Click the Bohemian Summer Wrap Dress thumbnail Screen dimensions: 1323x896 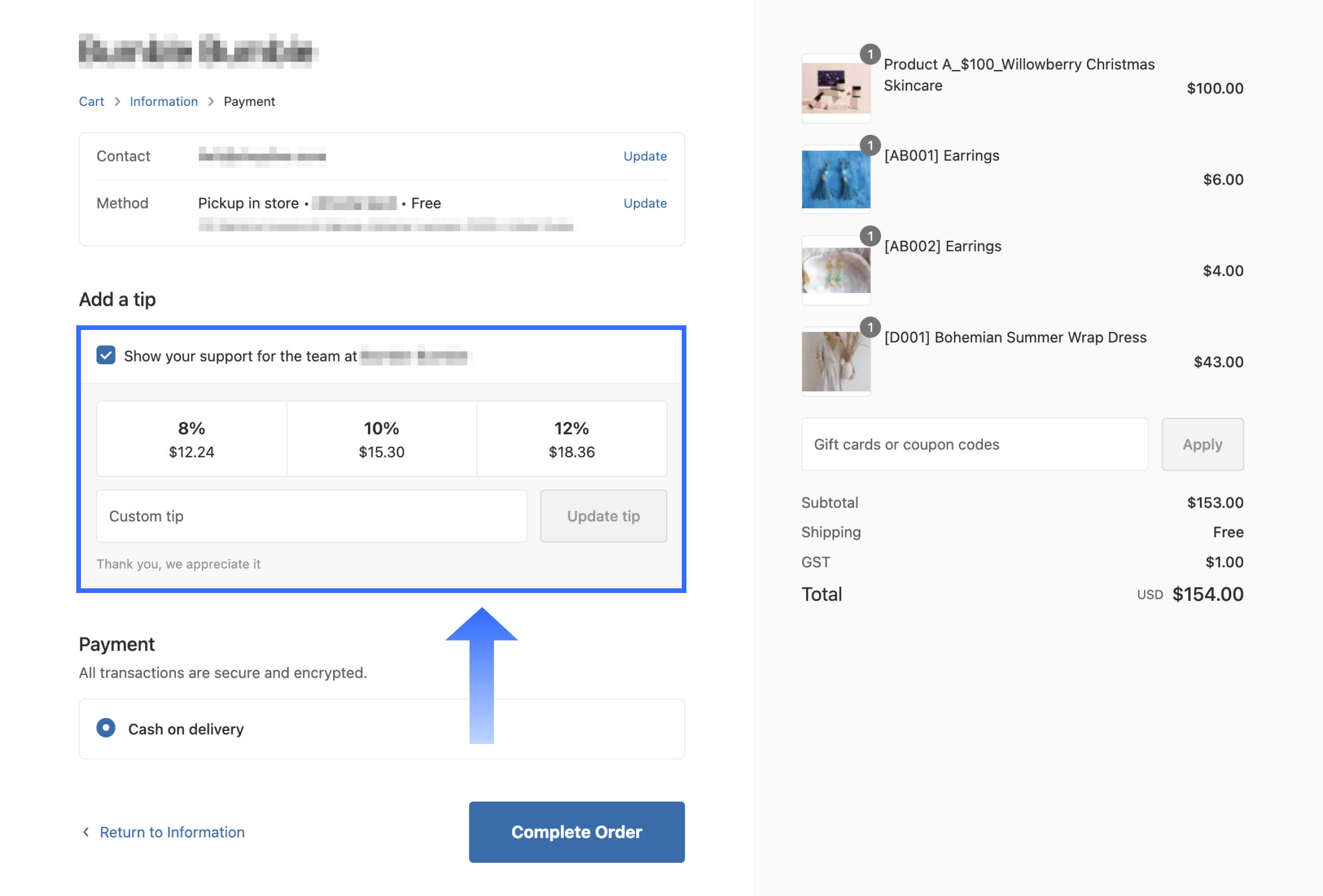pos(835,362)
